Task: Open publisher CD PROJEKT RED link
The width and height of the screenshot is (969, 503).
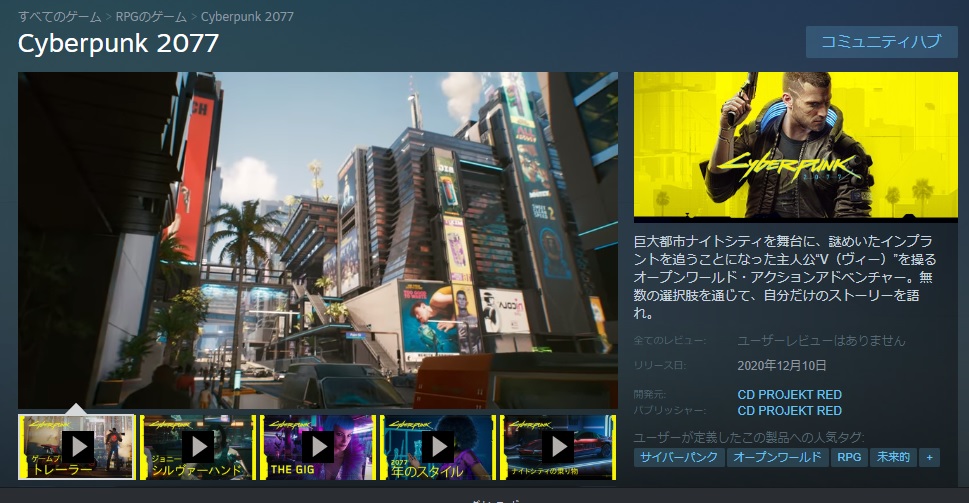Action: click(789, 410)
